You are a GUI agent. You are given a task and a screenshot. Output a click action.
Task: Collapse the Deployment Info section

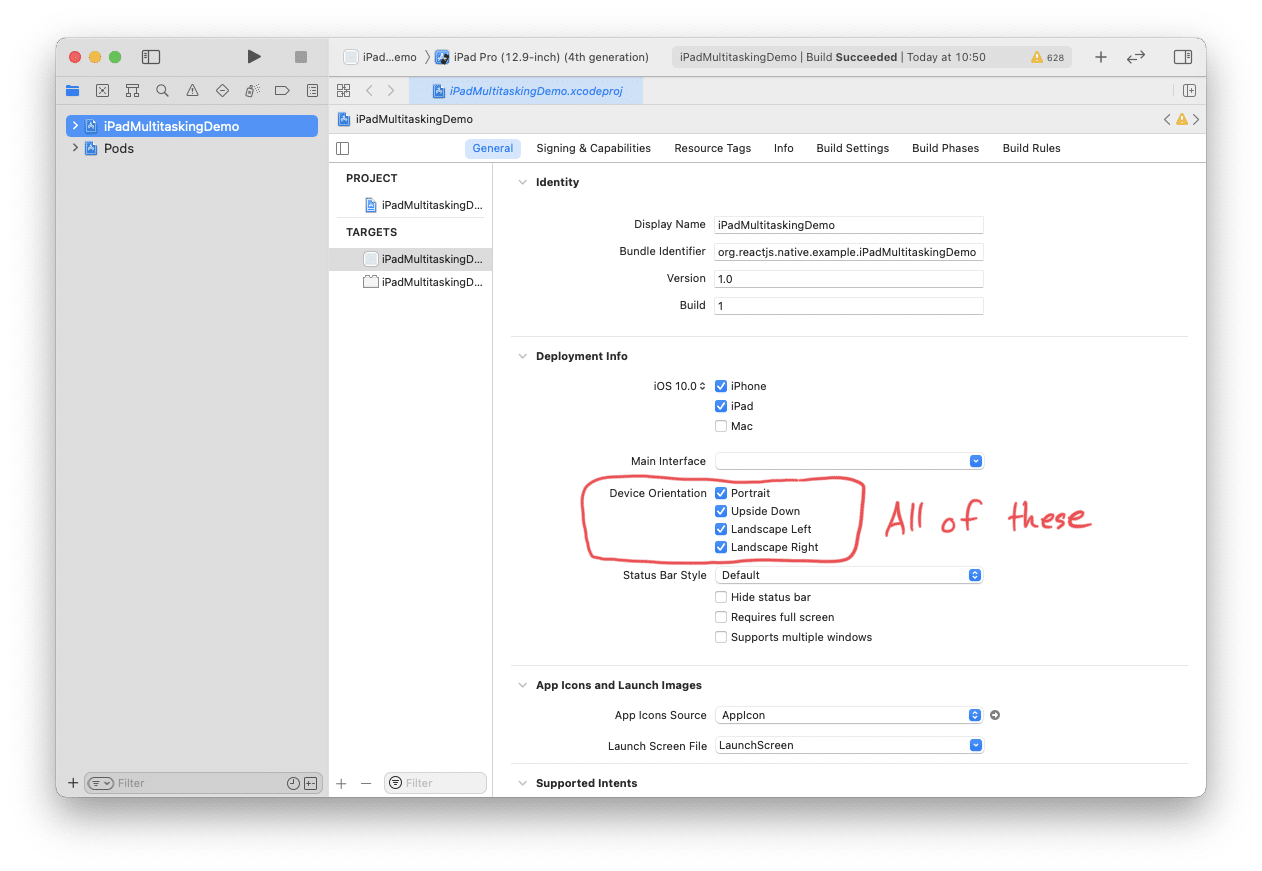coord(522,356)
